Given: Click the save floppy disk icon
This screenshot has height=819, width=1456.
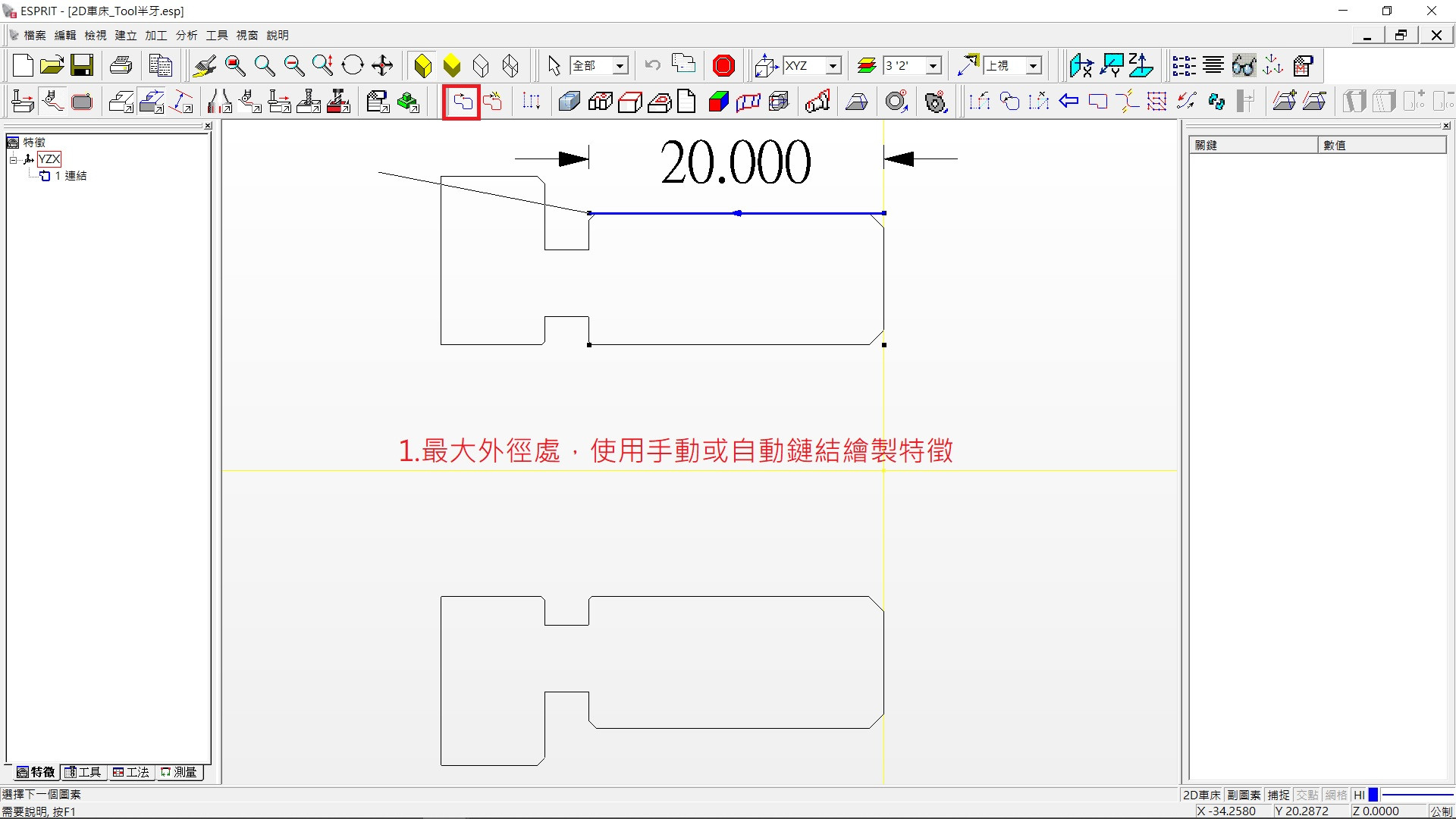Looking at the screenshot, I should click(x=82, y=66).
